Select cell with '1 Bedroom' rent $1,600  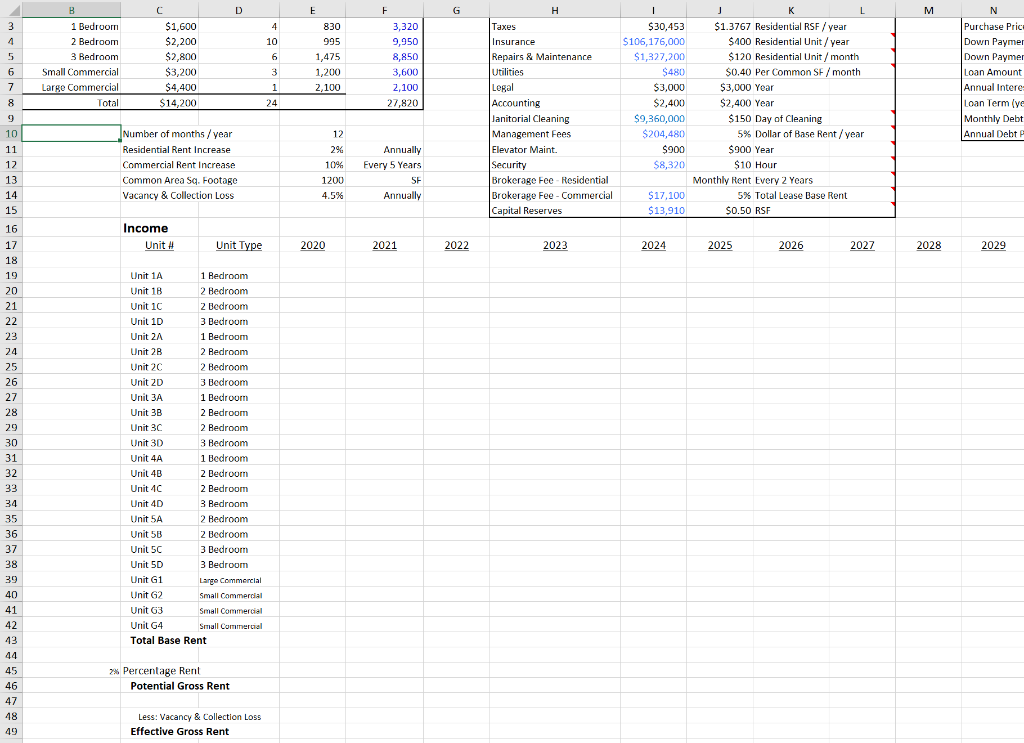(x=160, y=27)
